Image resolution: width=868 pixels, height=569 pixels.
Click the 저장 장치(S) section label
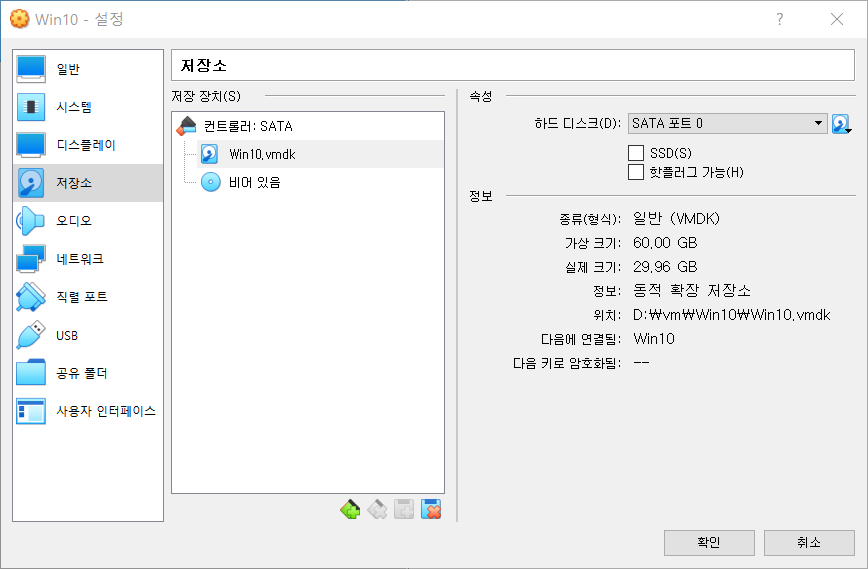click(x=206, y=96)
